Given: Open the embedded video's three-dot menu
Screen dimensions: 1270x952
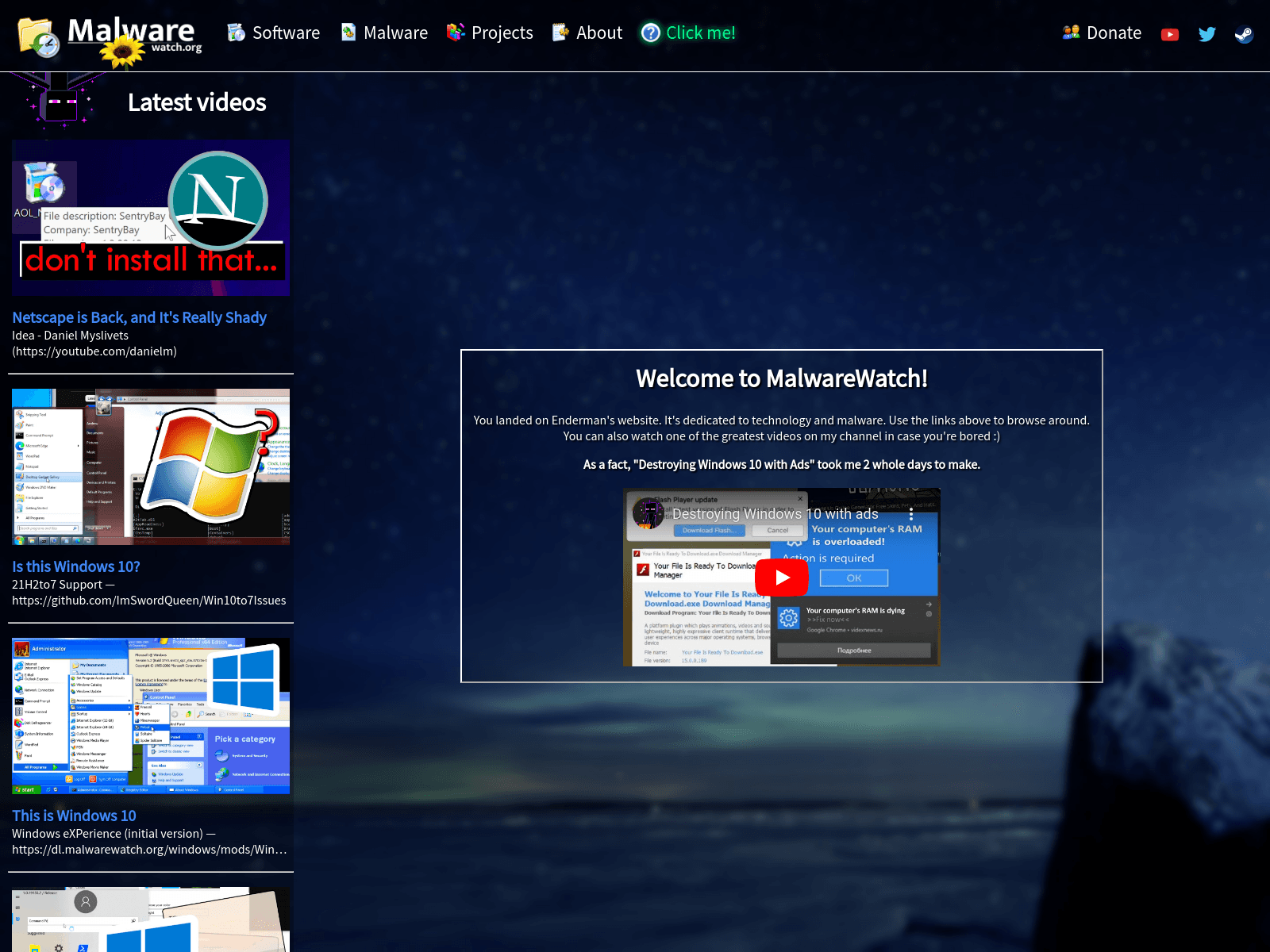Looking at the screenshot, I should pyautogui.click(x=911, y=514).
